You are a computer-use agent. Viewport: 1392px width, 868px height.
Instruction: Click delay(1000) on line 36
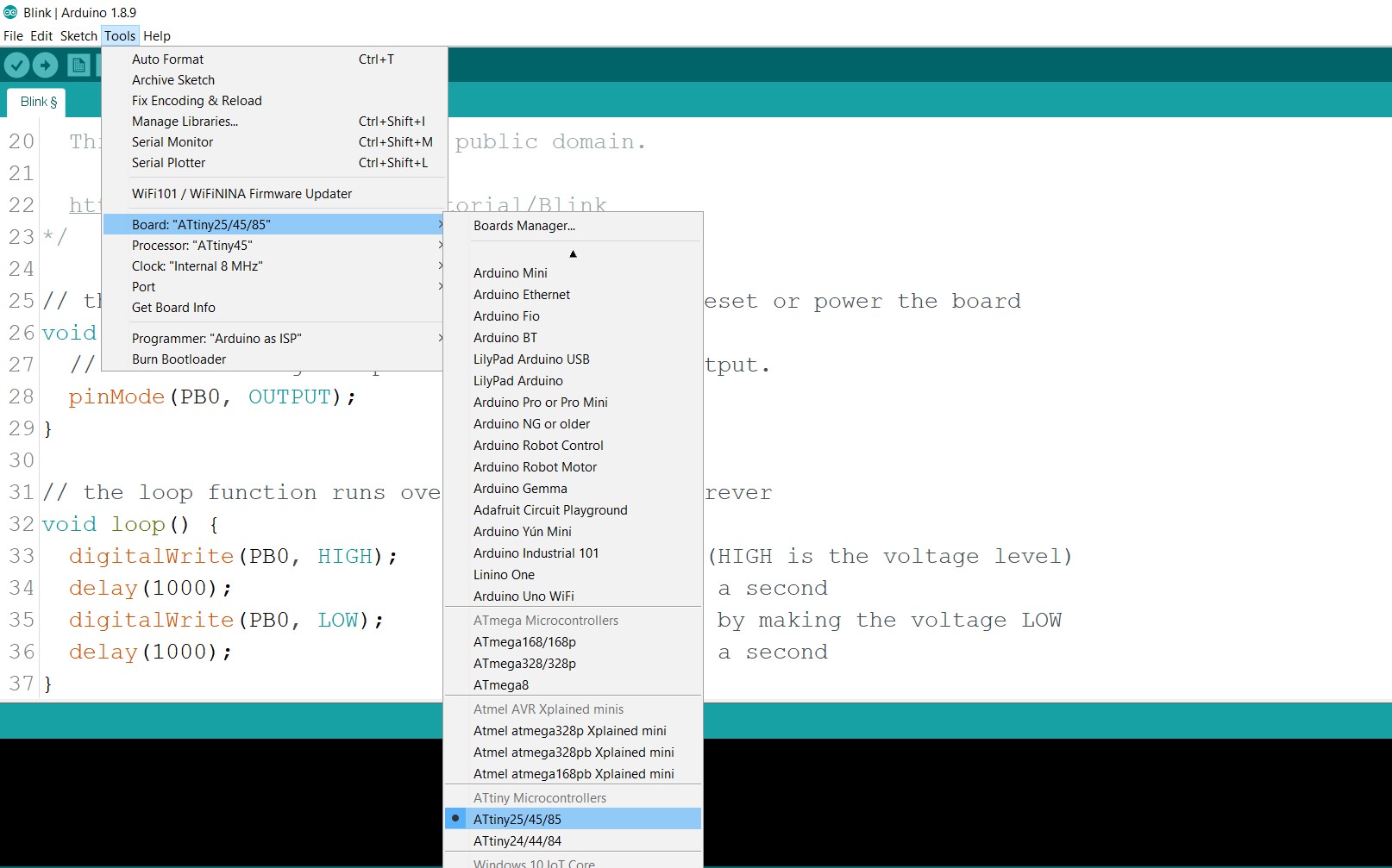151,653
